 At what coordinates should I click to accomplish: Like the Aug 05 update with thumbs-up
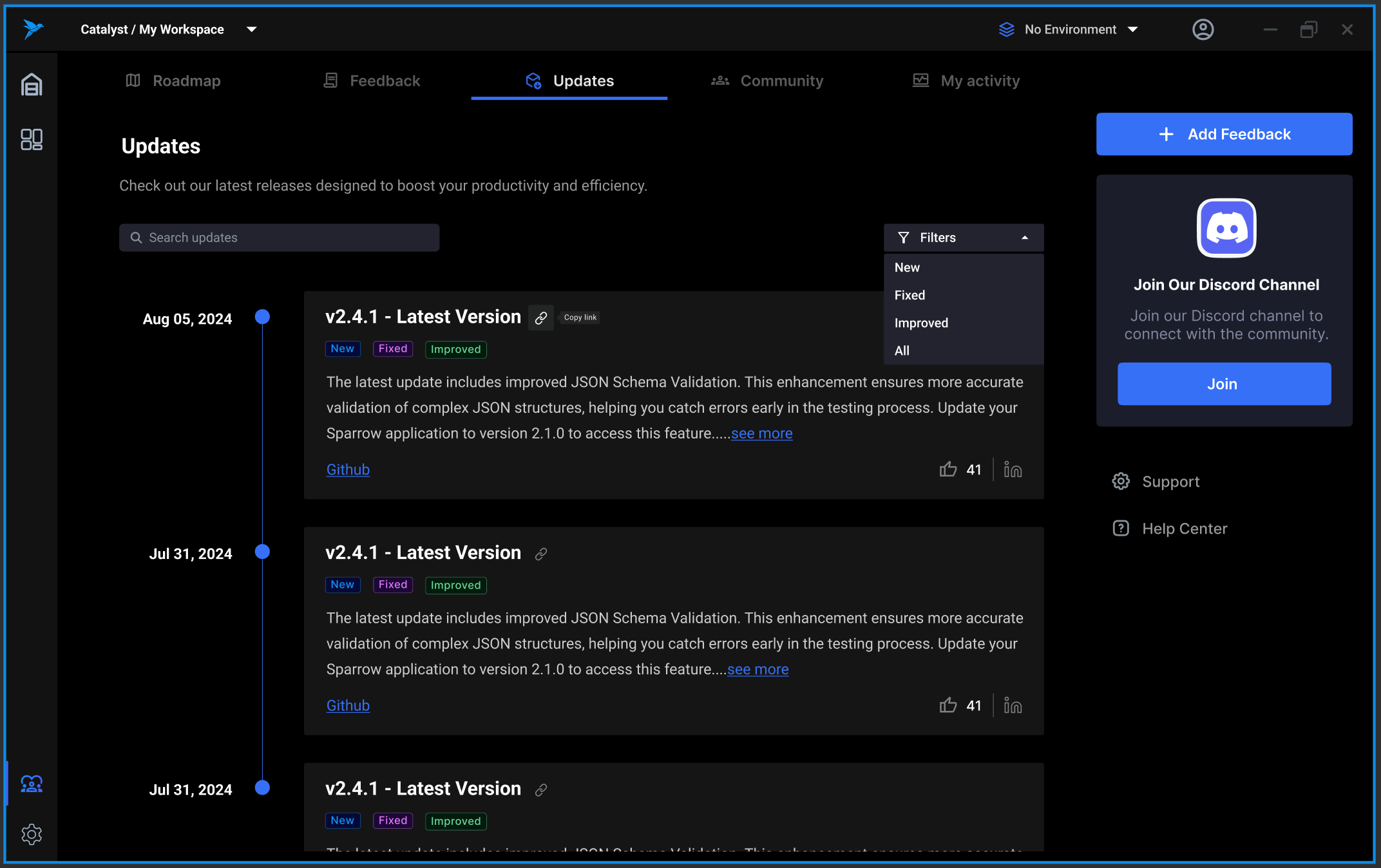[x=948, y=469]
